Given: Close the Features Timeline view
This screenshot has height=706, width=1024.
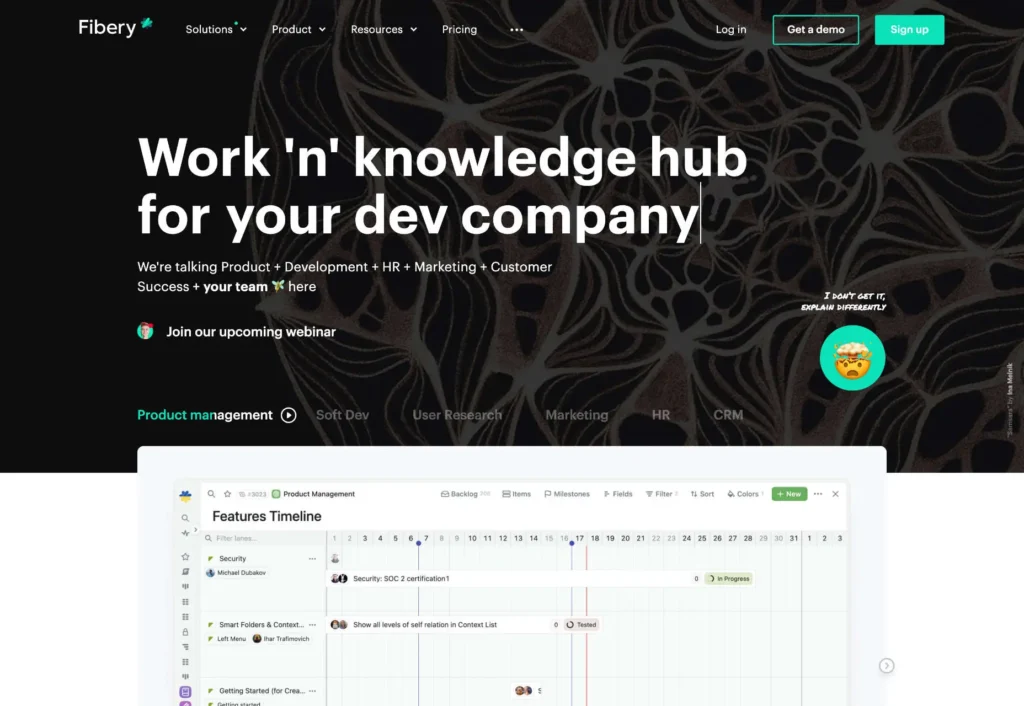Looking at the screenshot, I should [x=835, y=494].
